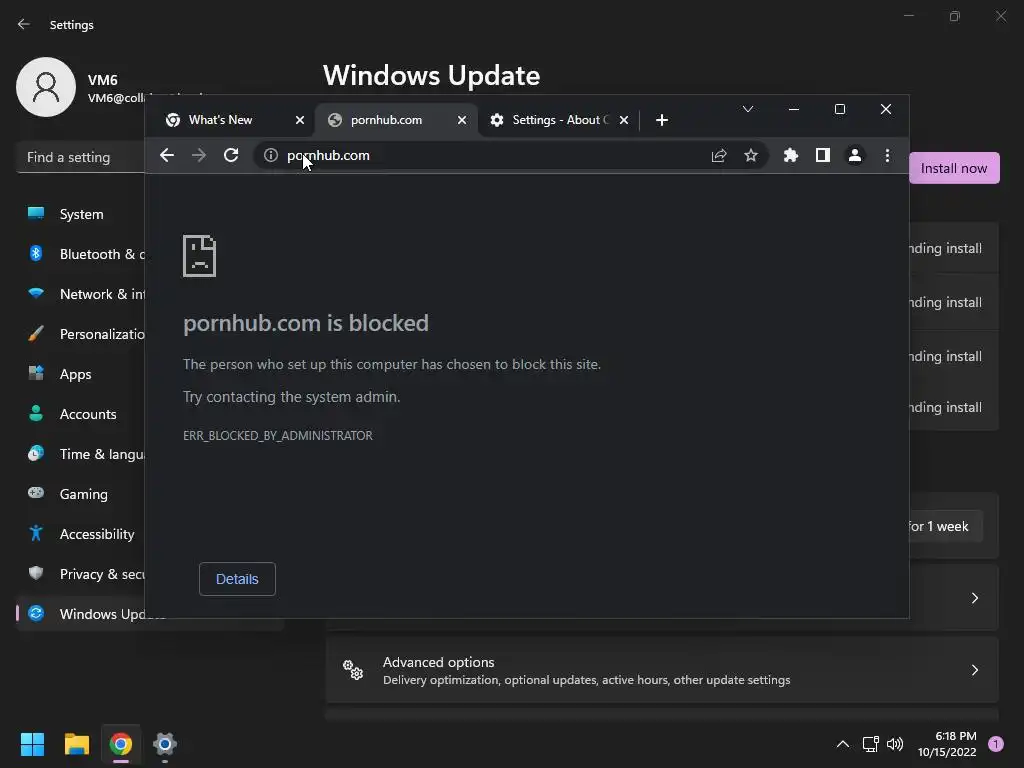Open the Chrome tab search dropdown arrow
Image resolution: width=1024 pixels, height=768 pixels.
748,109
